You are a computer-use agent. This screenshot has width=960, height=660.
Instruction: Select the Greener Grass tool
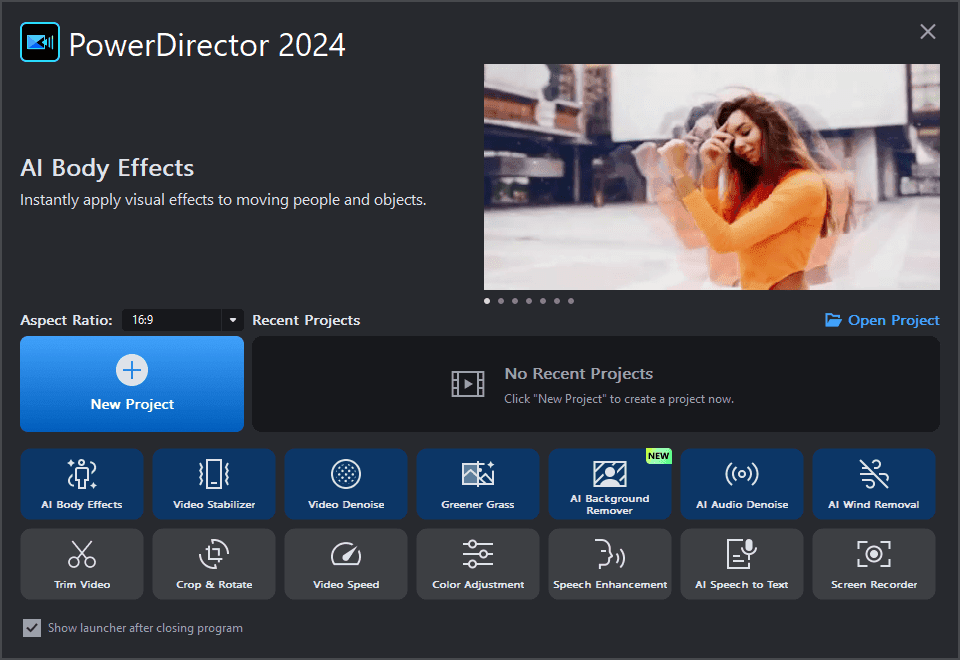478,484
